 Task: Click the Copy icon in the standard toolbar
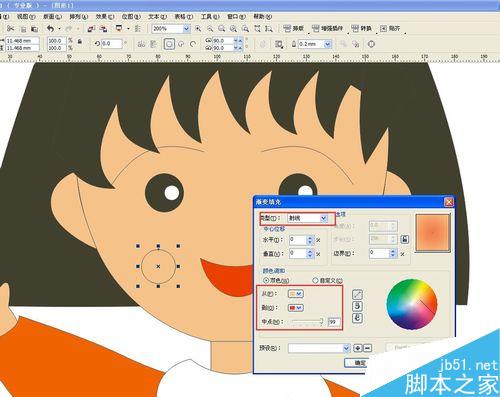(23, 29)
